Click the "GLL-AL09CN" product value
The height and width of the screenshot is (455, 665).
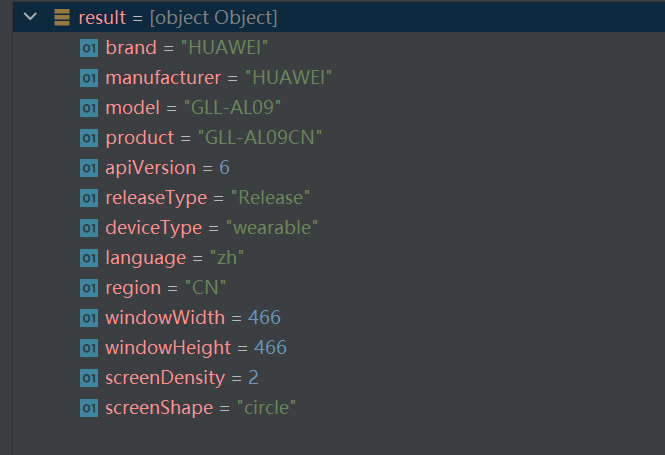(x=260, y=138)
